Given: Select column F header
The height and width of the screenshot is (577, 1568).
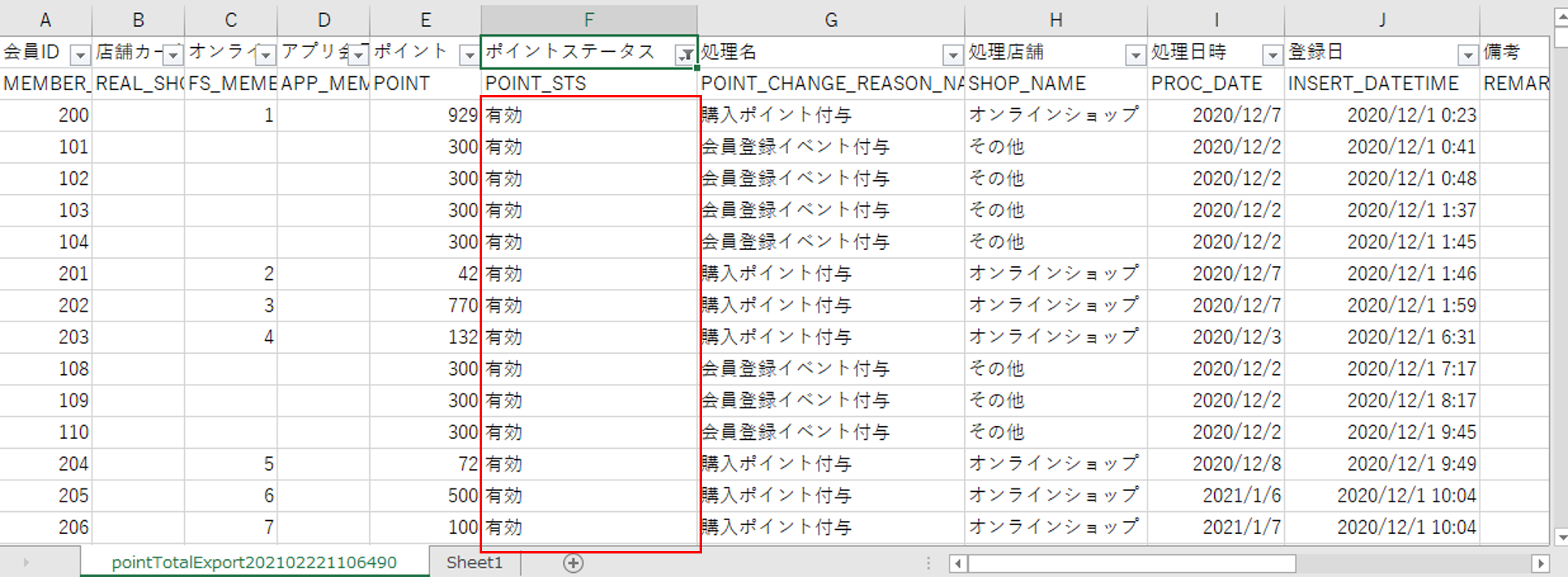Looking at the screenshot, I should tap(588, 20).
